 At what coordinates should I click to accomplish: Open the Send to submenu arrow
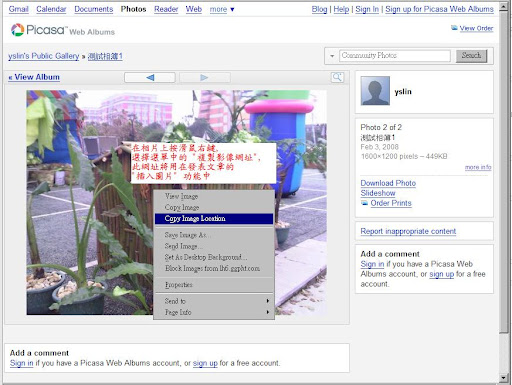pyautogui.click(x=268, y=301)
